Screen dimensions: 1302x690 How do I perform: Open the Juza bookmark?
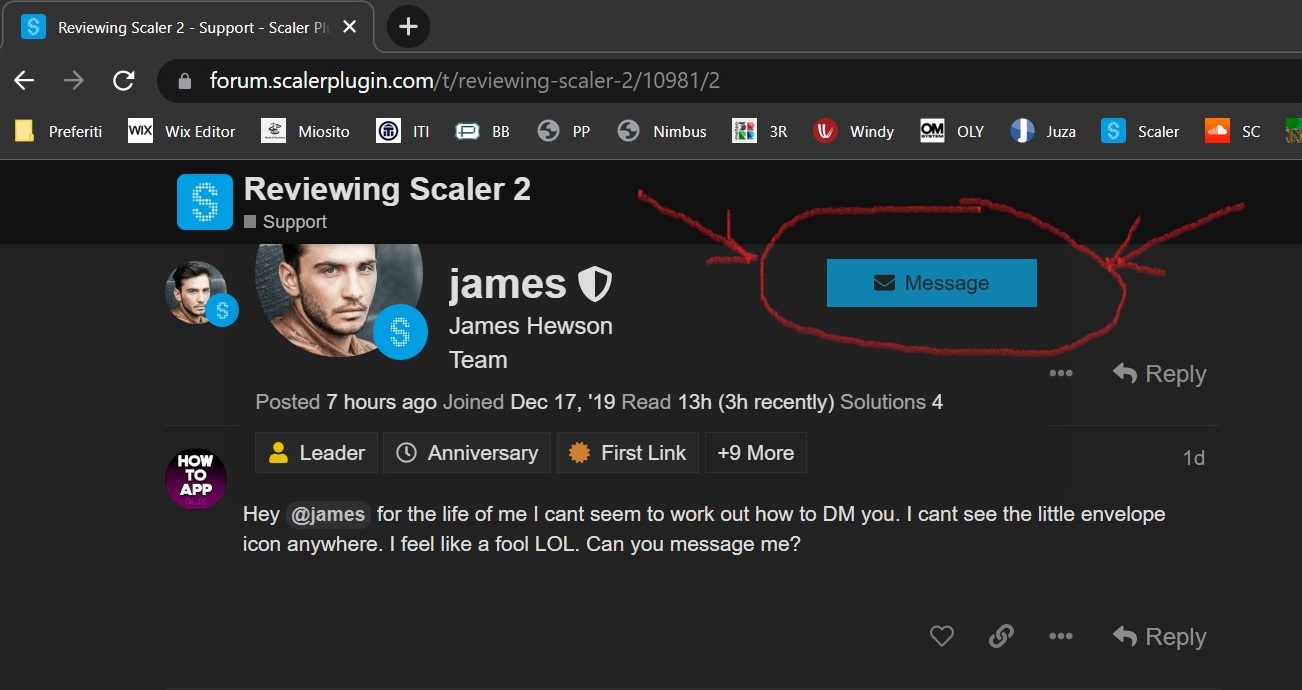click(x=1044, y=131)
